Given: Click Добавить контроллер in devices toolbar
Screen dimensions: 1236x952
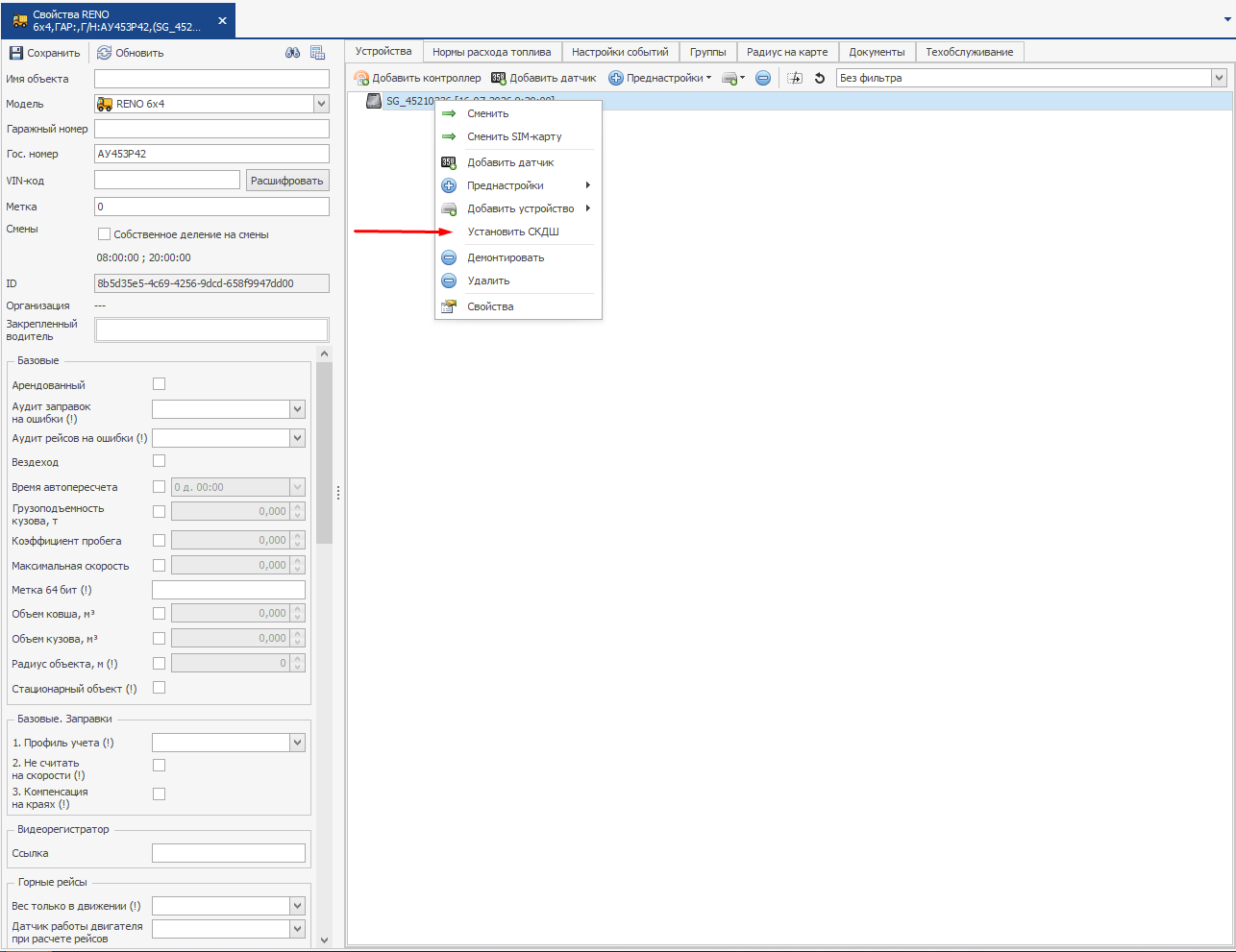Looking at the screenshot, I should tap(417, 78).
